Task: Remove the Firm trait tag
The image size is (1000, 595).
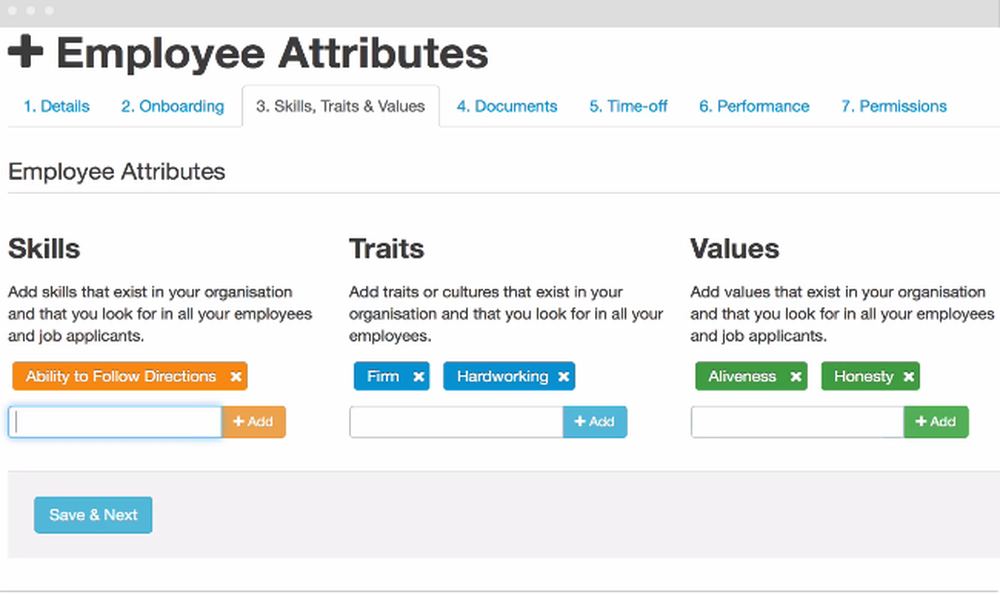Action: pos(419,377)
